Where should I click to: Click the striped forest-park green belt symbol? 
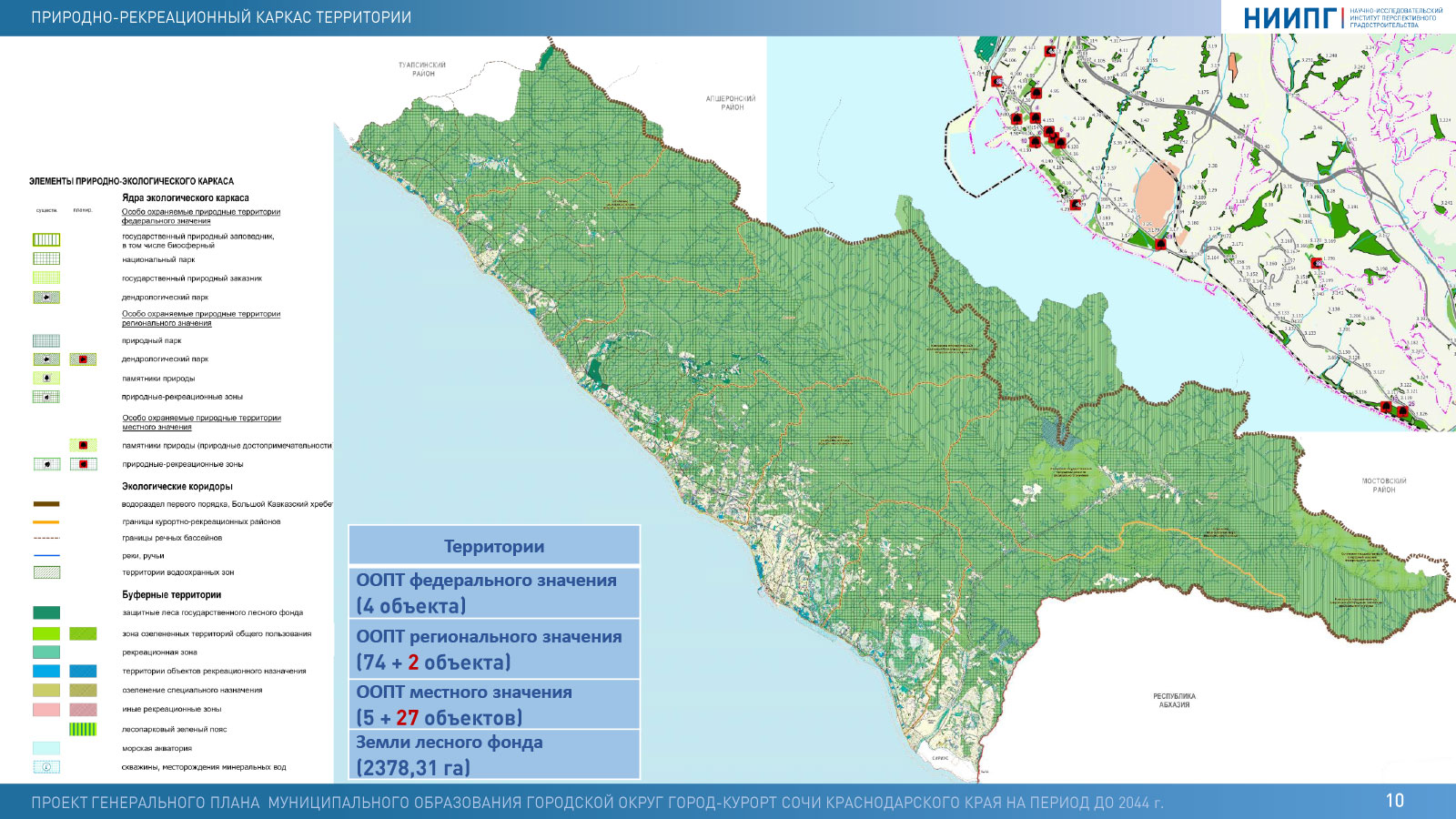tap(83, 729)
